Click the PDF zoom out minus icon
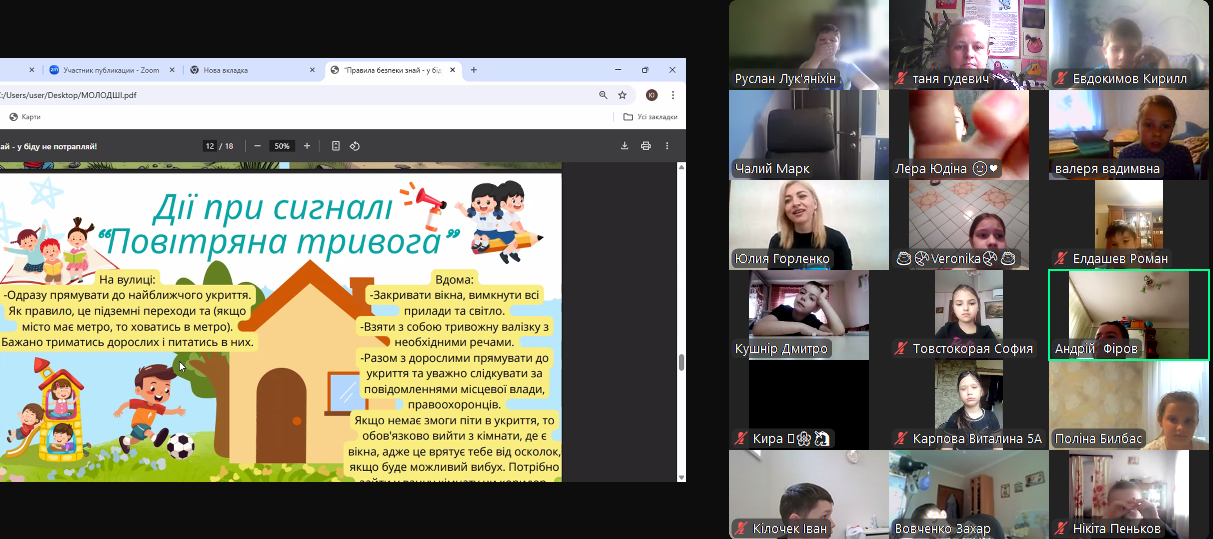1213x539 pixels. click(257, 146)
